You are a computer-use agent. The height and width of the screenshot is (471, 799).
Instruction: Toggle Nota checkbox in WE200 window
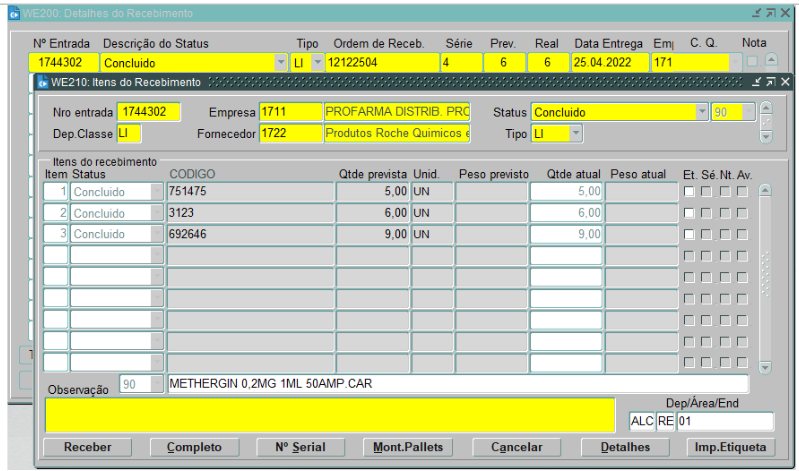pyautogui.click(x=752, y=62)
